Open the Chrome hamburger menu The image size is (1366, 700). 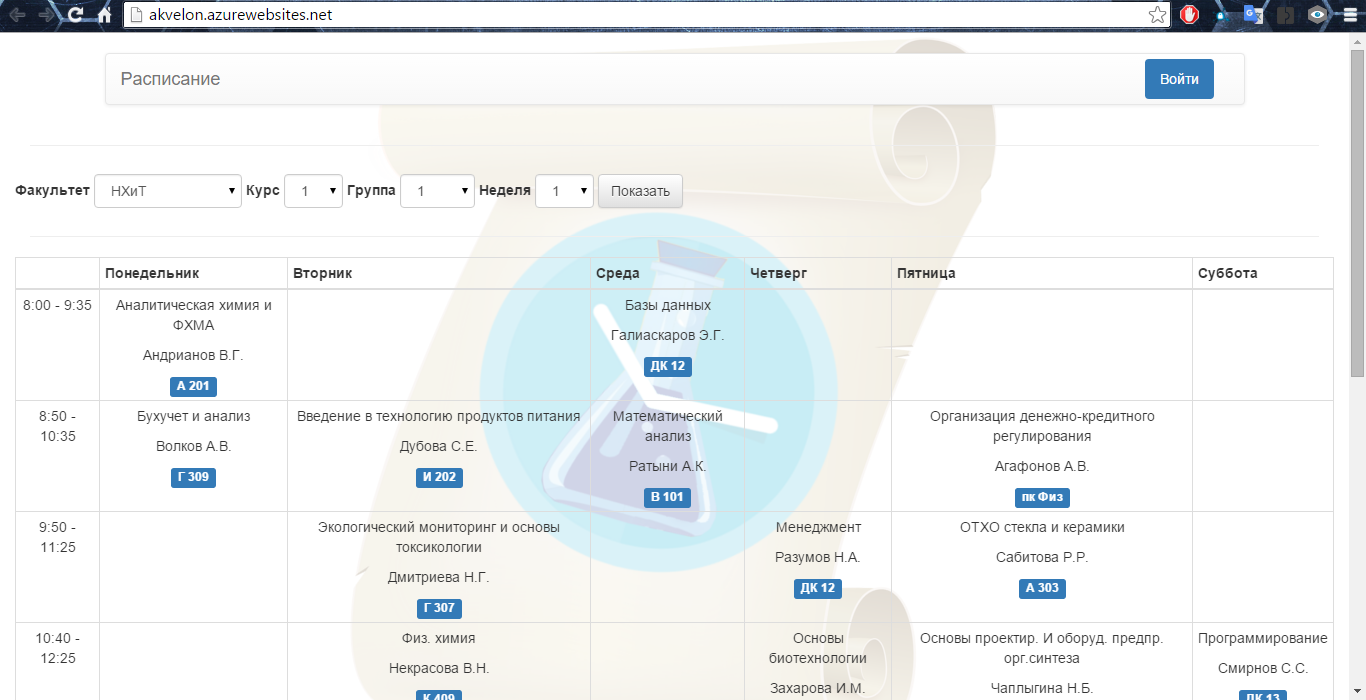point(1348,15)
